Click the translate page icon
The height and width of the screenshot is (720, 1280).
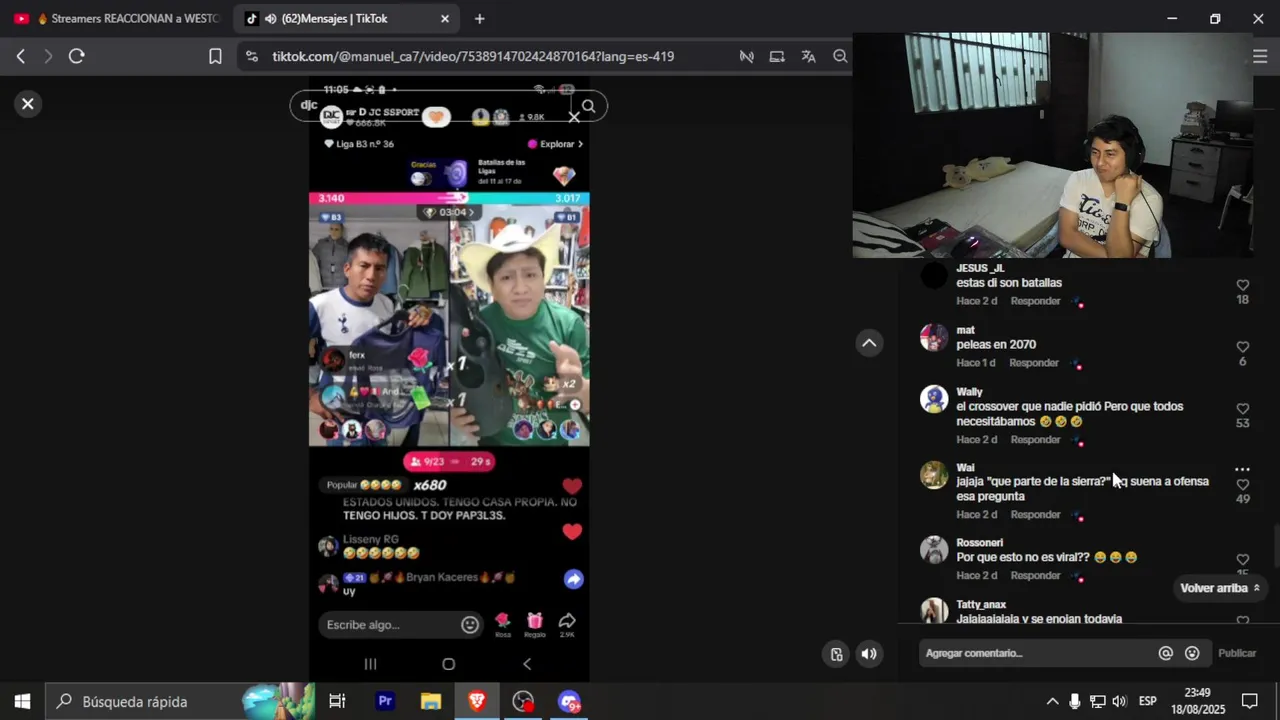pos(808,56)
